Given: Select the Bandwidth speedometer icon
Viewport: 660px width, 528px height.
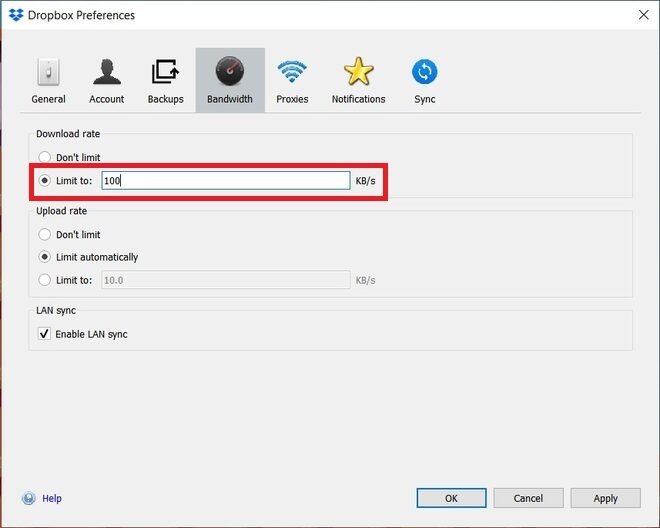Looking at the screenshot, I should click(230, 71).
